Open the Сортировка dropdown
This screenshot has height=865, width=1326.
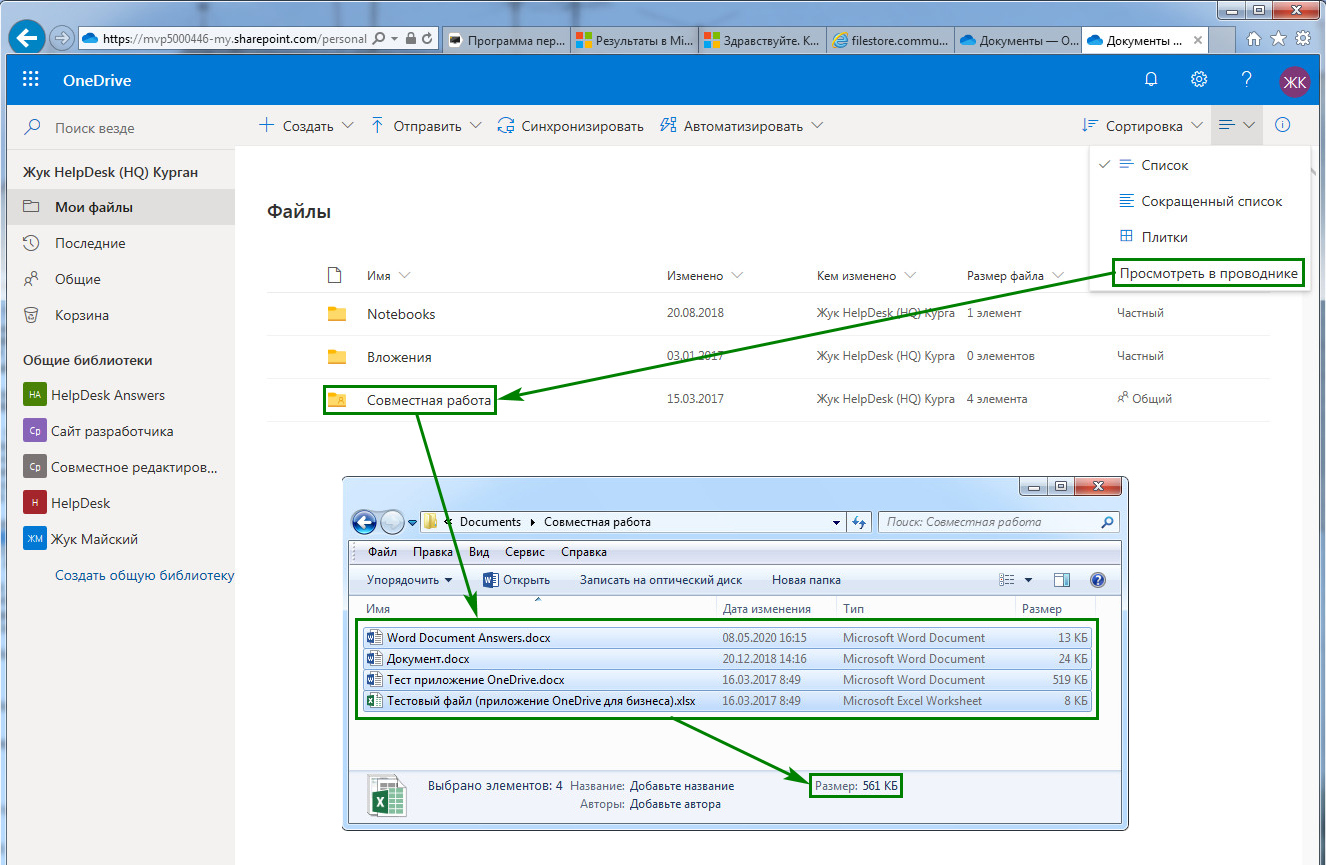[1144, 126]
